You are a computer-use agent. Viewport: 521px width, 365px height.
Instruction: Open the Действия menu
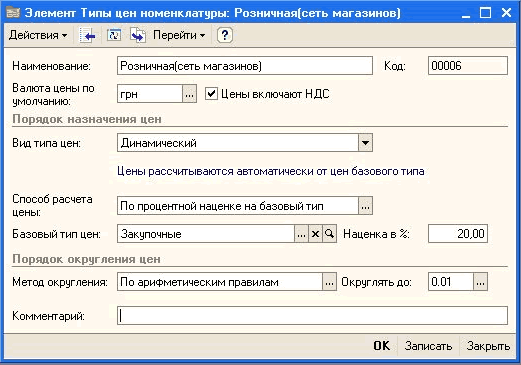38,35
